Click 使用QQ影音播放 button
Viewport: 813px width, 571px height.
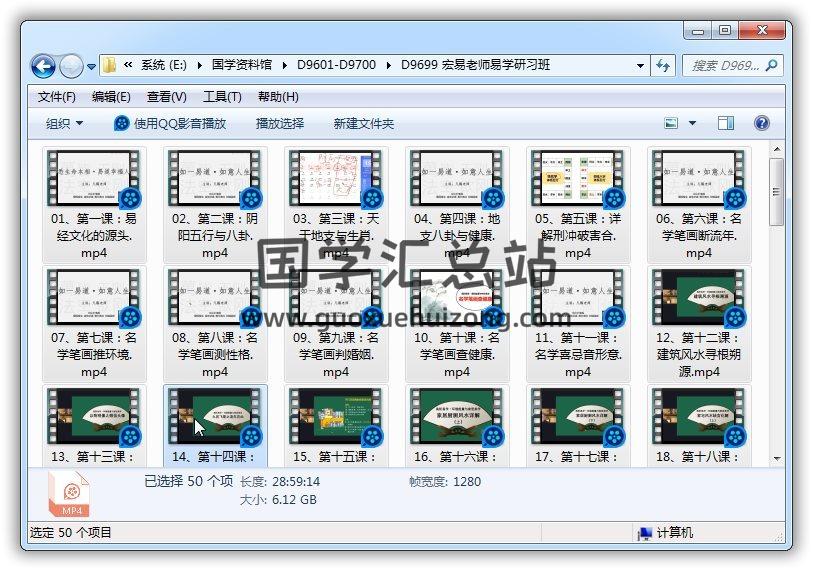tap(170, 123)
